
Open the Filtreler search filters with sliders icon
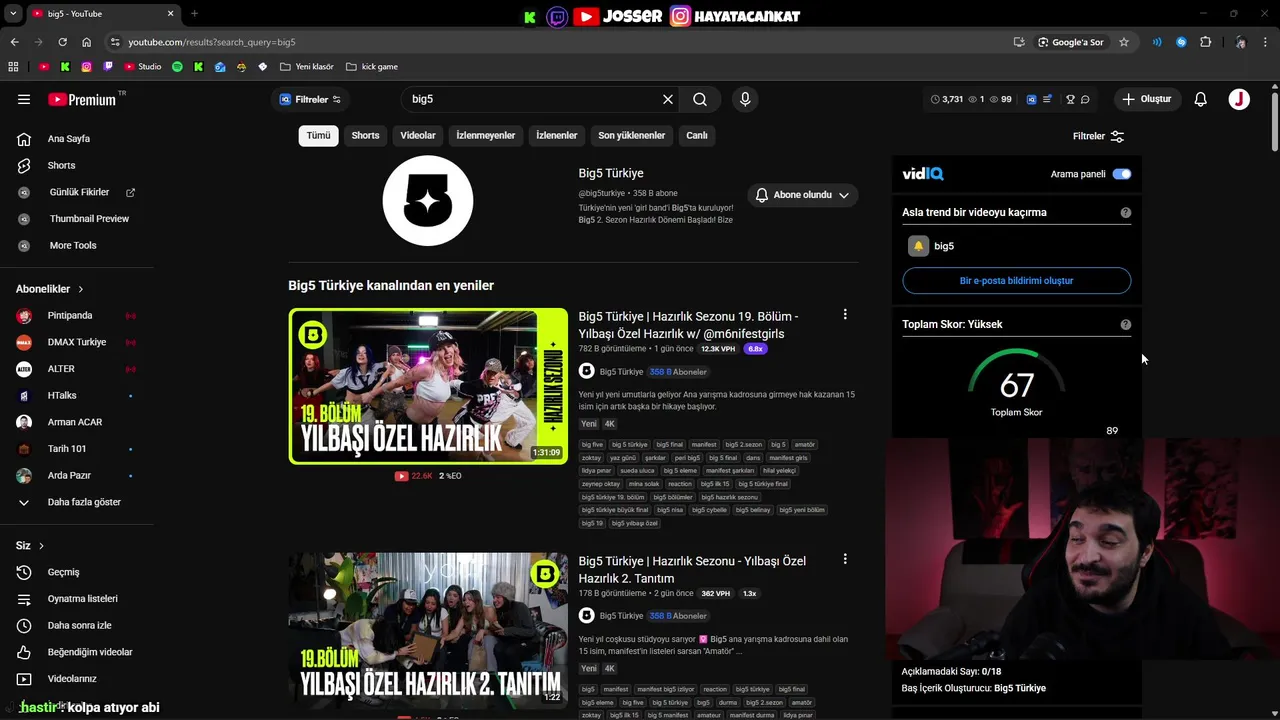1098,136
